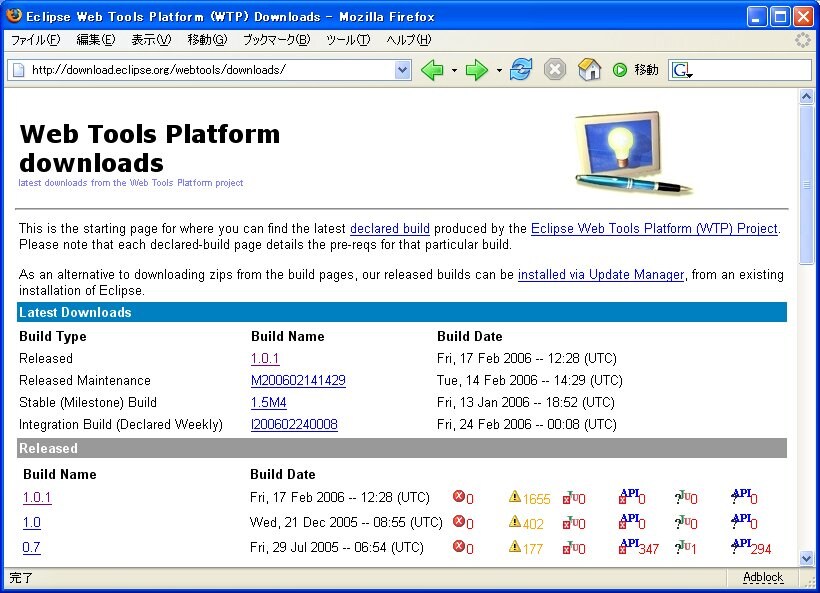The width and height of the screenshot is (820, 593).
Task: Click first API violation icon in 1.0.1 row
Action: pyautogui.click(x=629, y=496)
